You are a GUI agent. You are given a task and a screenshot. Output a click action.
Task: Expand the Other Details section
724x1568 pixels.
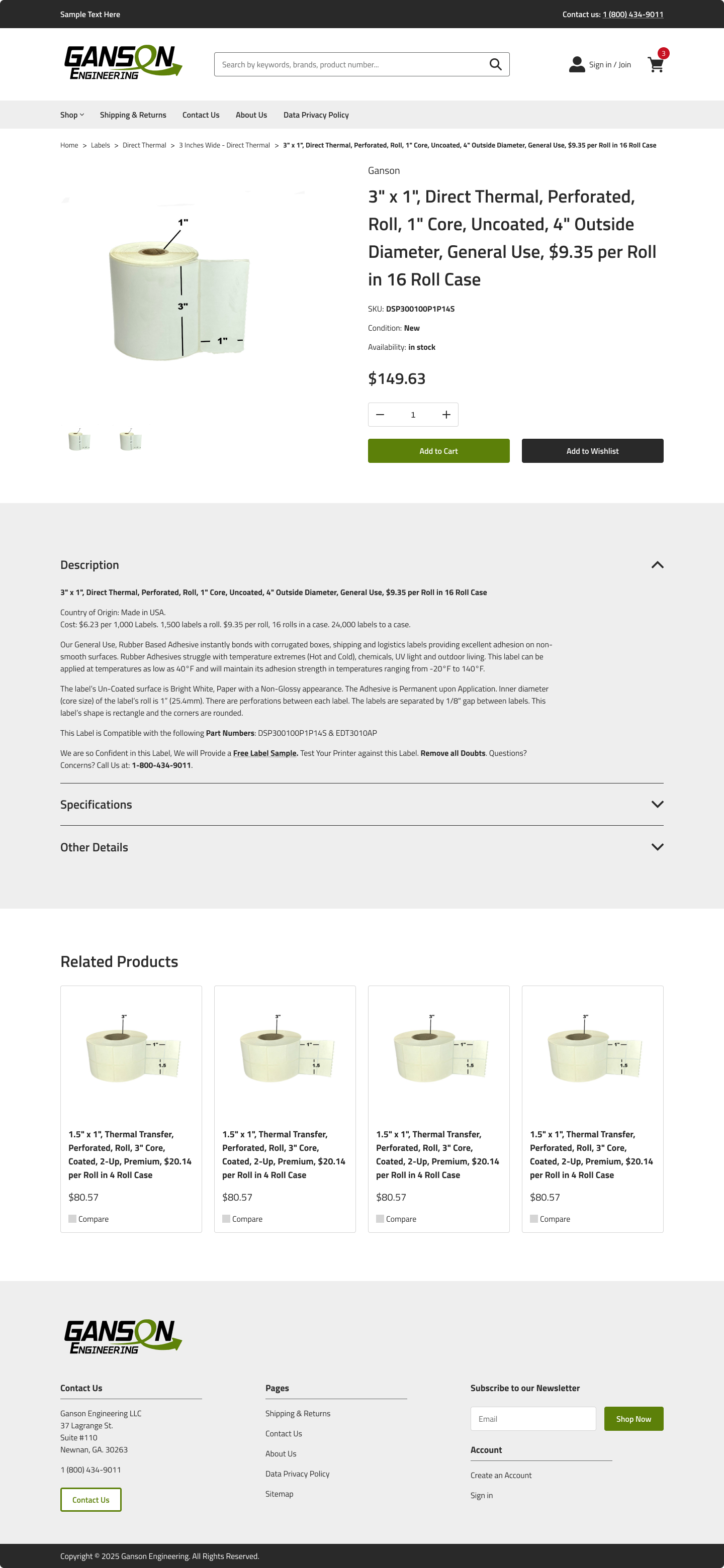pyautogui.click(x=657, y=847)
